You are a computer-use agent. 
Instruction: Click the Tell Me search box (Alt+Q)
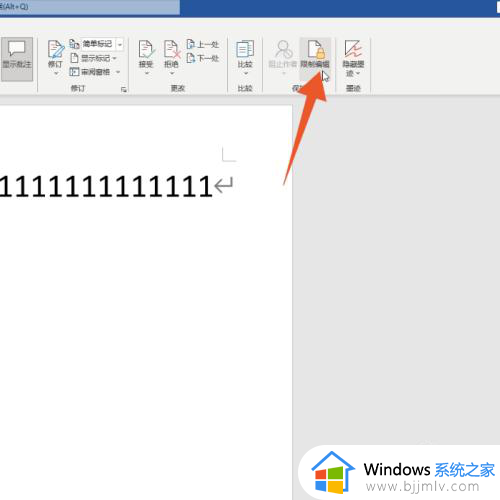90,7
